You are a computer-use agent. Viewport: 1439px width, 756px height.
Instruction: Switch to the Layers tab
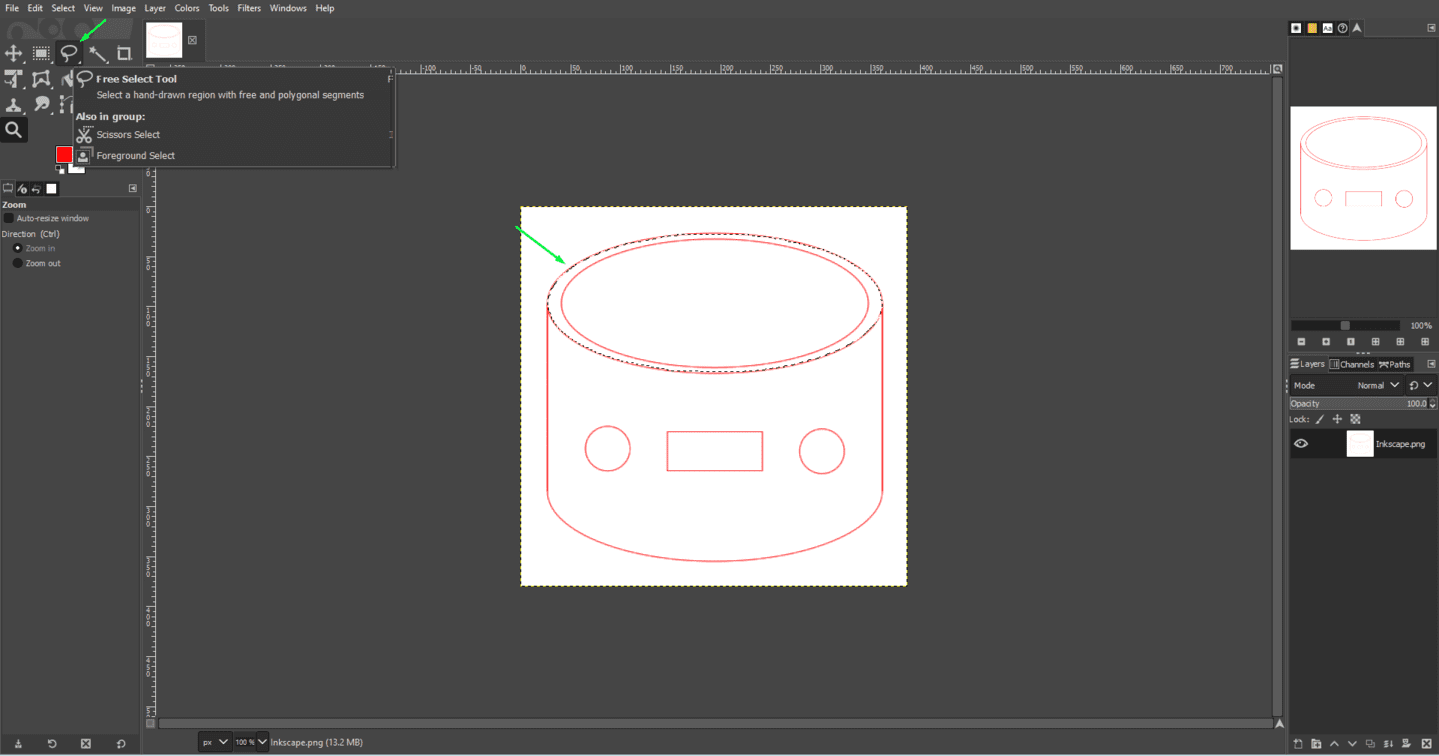1307,364
